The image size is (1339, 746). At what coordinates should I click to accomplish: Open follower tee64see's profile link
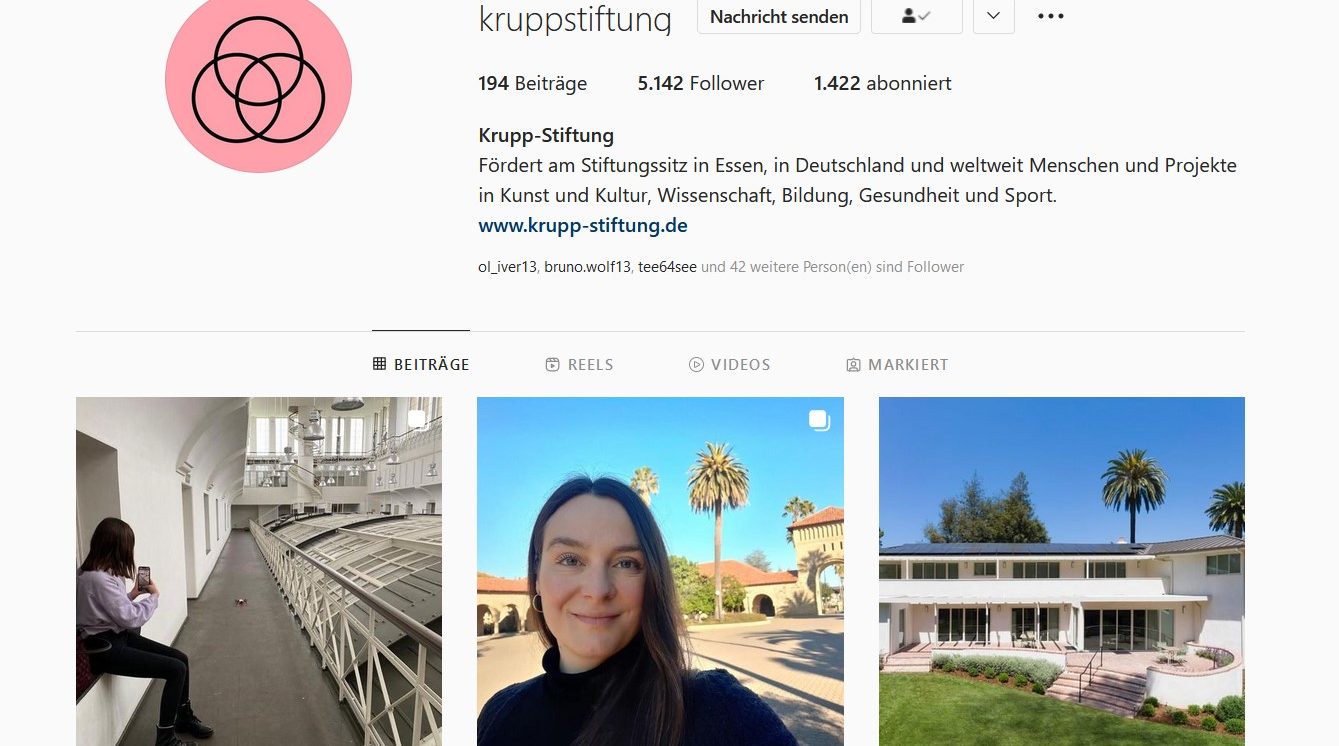tap(667, 267)
